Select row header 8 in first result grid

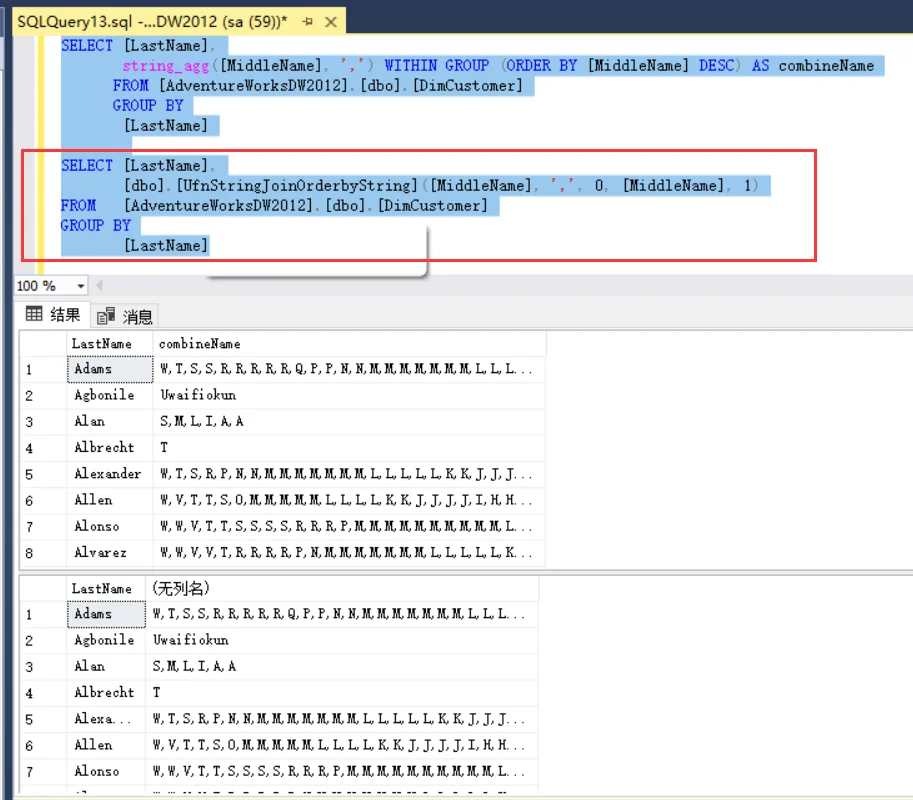(x=43, y=553)
